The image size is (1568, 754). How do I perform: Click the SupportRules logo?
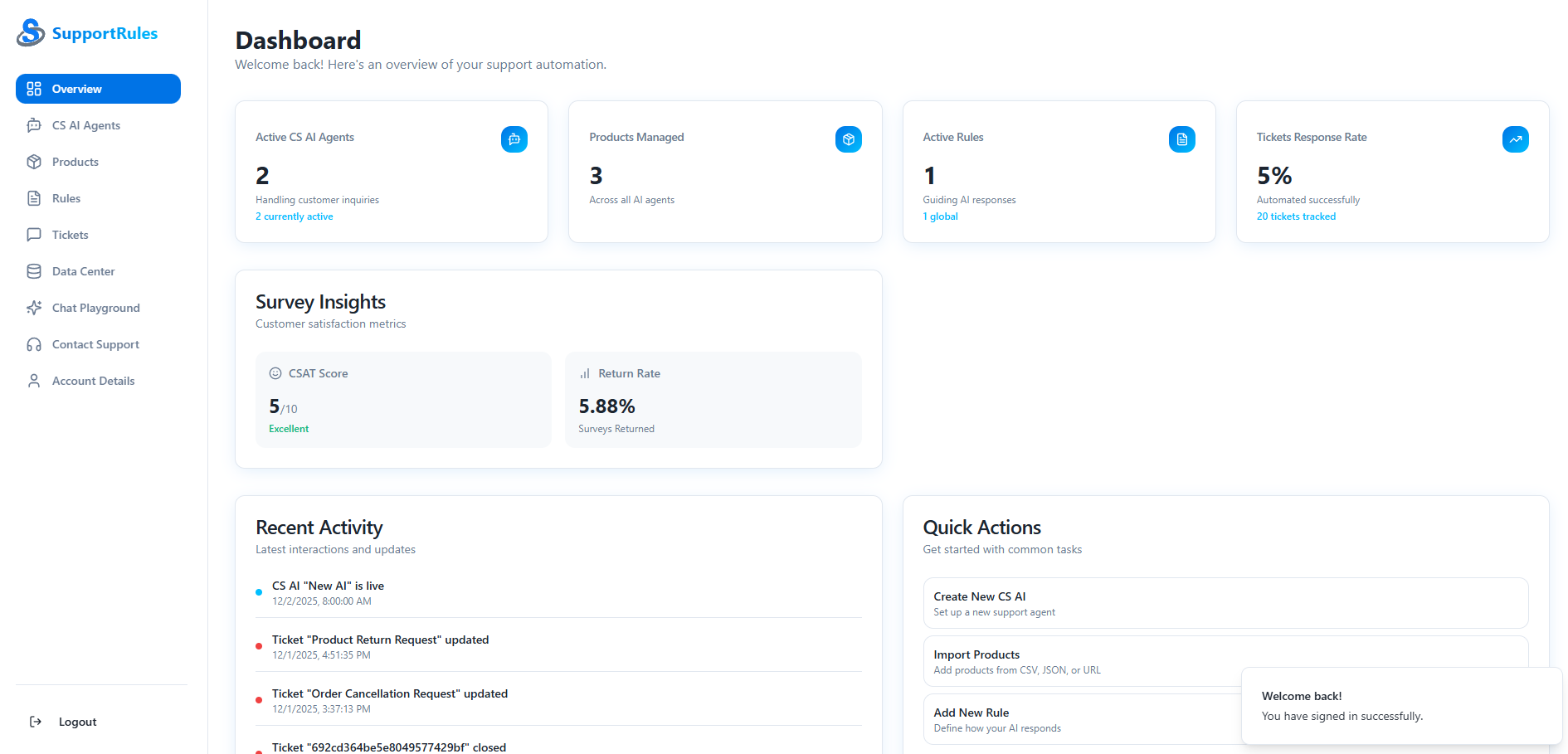tap(87, 33)
